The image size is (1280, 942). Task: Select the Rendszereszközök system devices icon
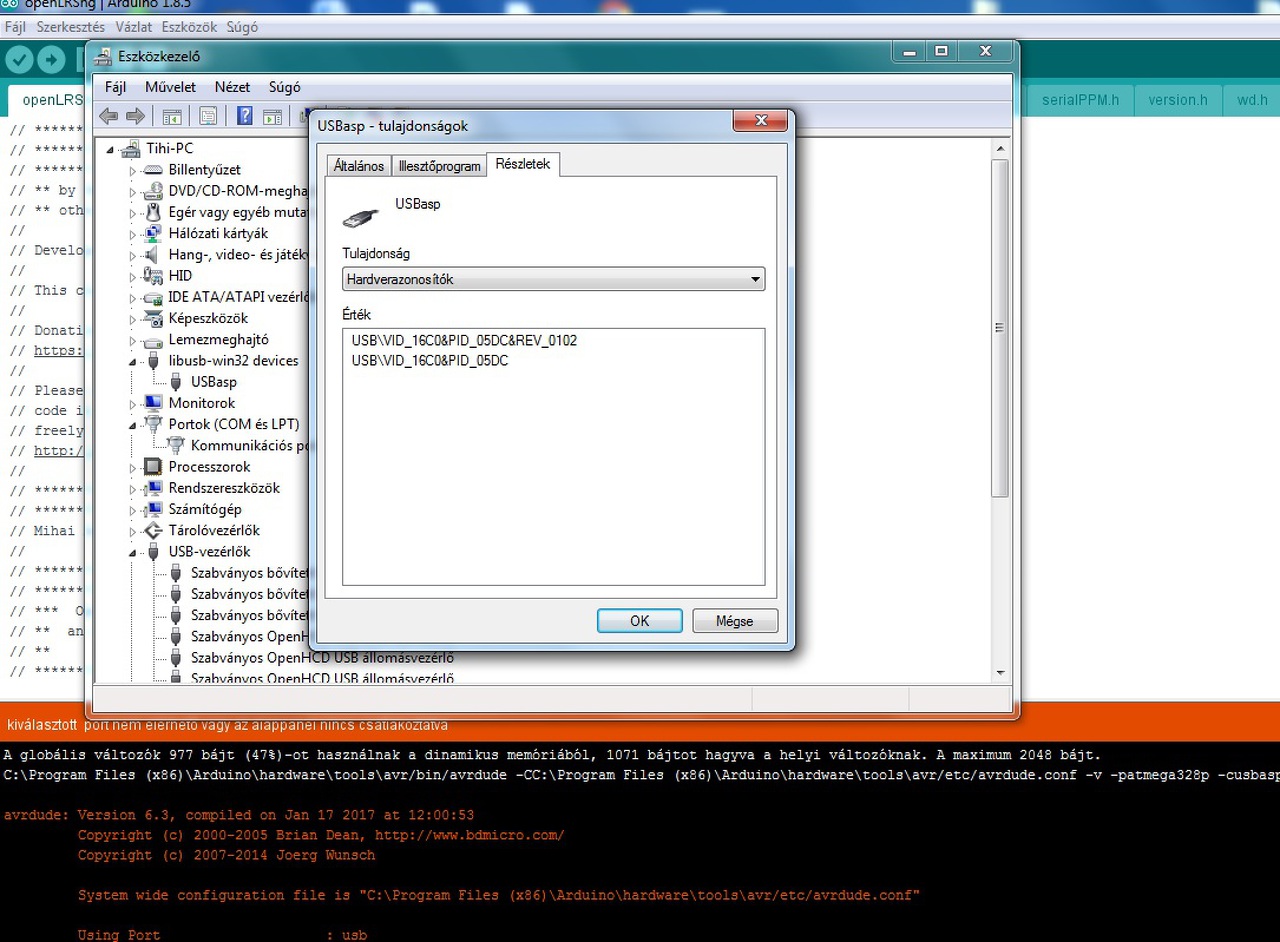[x=152, y=488]
